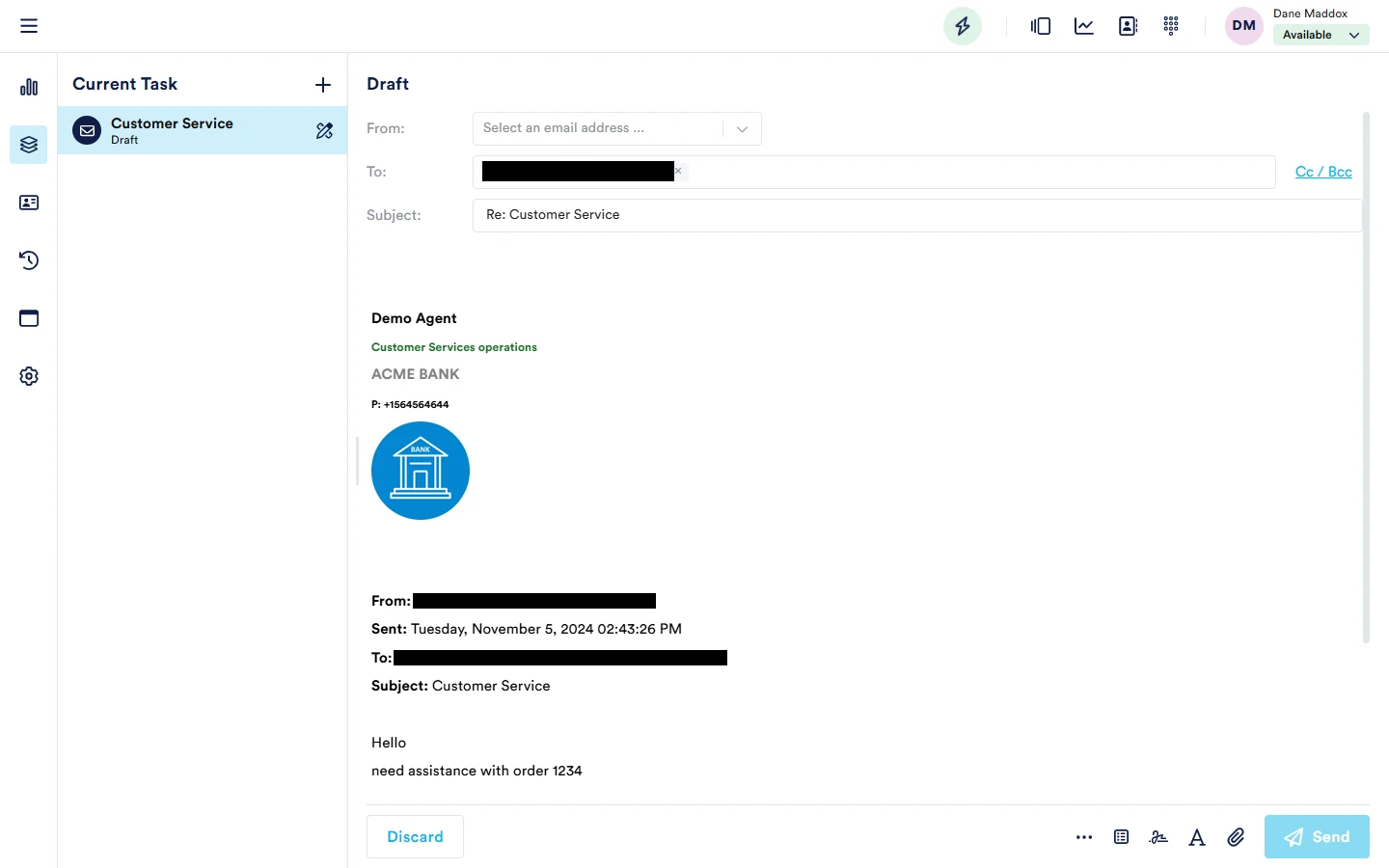Viewport: 1389px width, 868px height.
Task: Show Cc and Bcc fields
Action: tap(1322, 171)
